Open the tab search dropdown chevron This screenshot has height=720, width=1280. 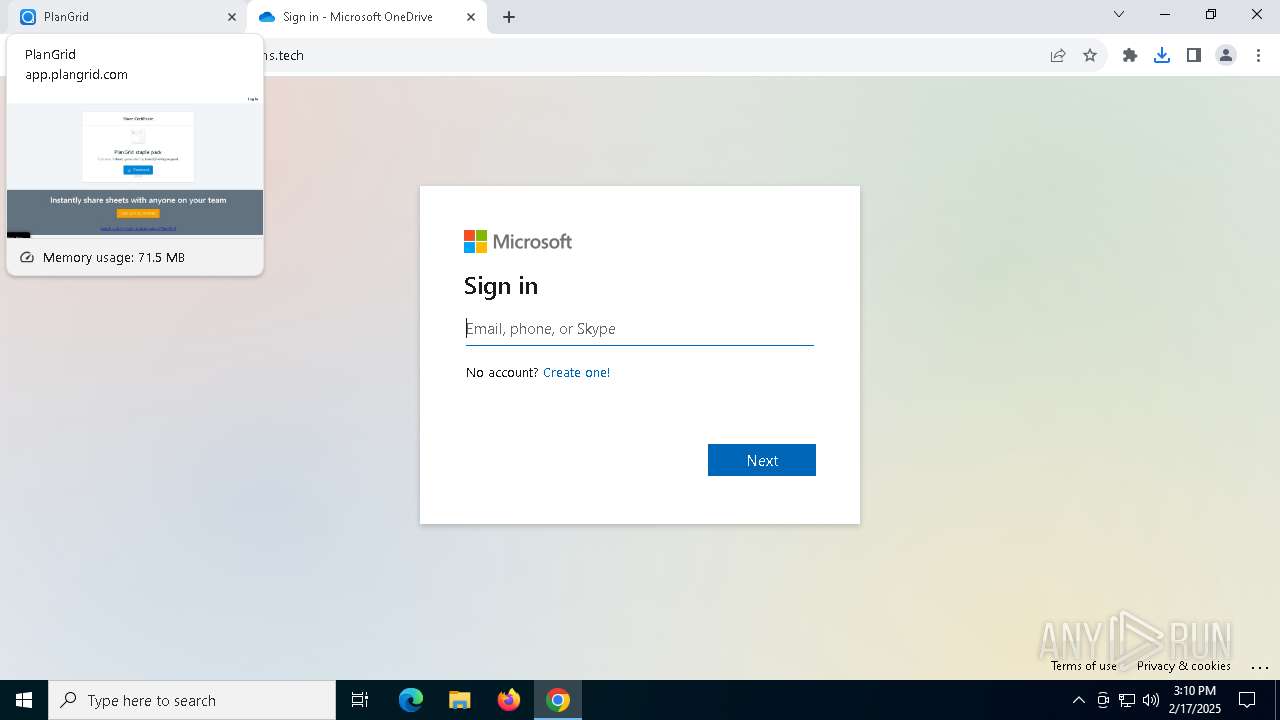(1119, 14)
